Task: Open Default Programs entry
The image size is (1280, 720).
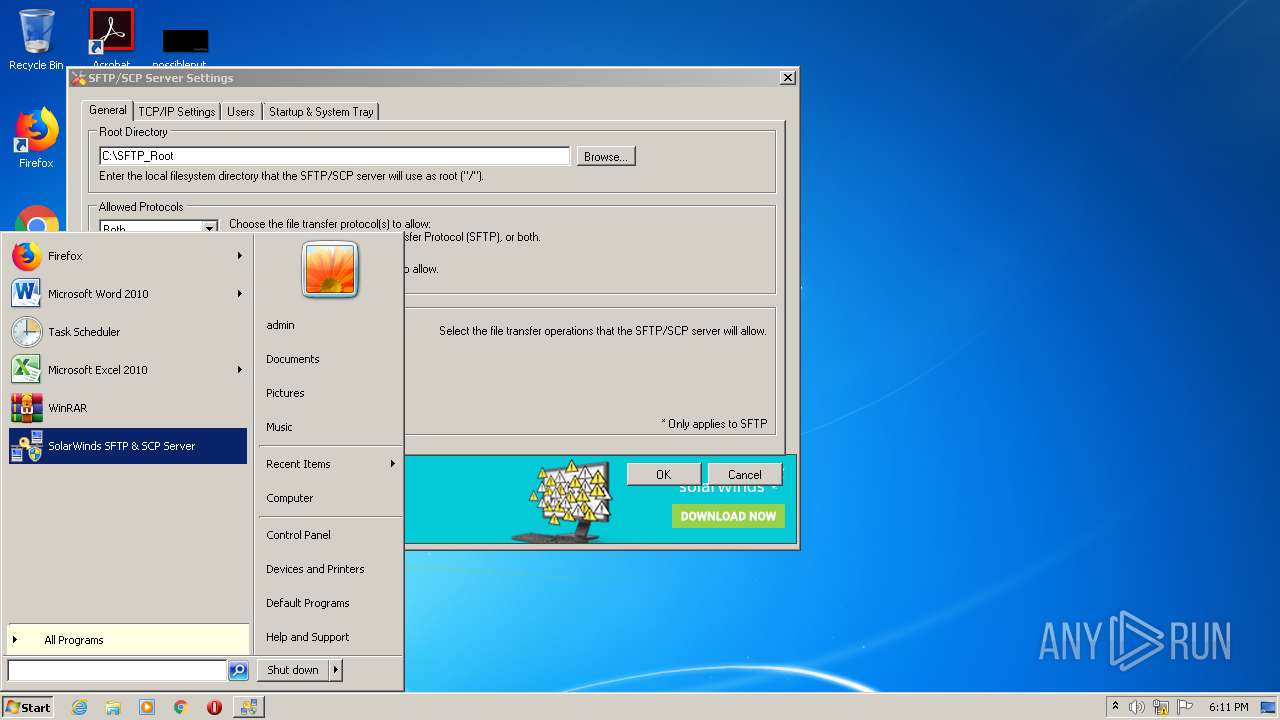Action: pyautogui.click(x=308, y=603)
